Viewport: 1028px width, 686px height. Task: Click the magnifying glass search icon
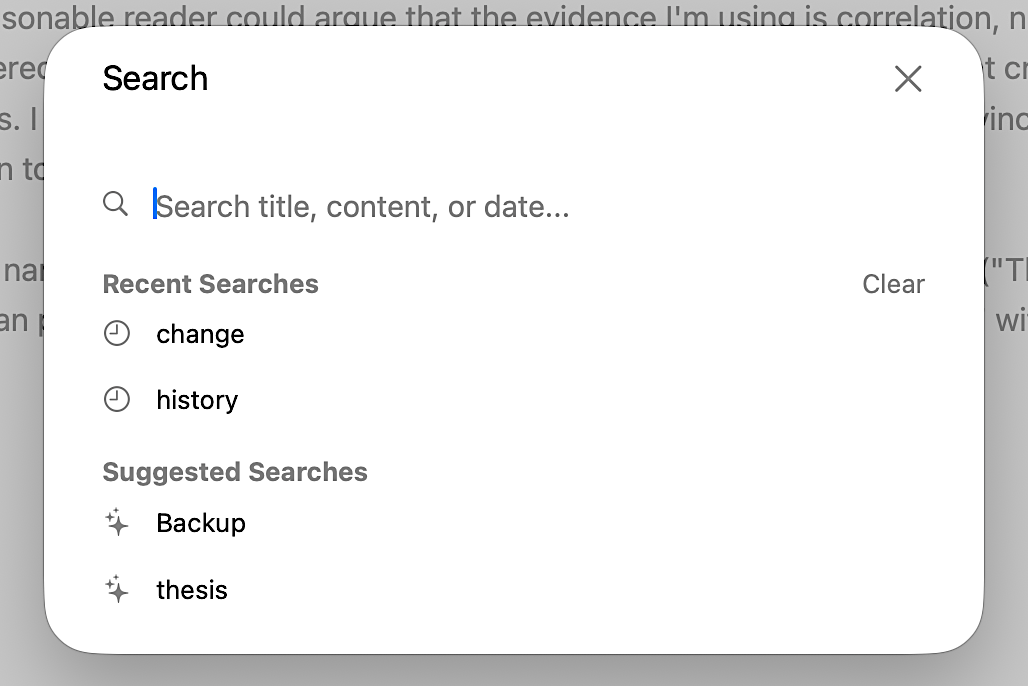pos(115,203)
